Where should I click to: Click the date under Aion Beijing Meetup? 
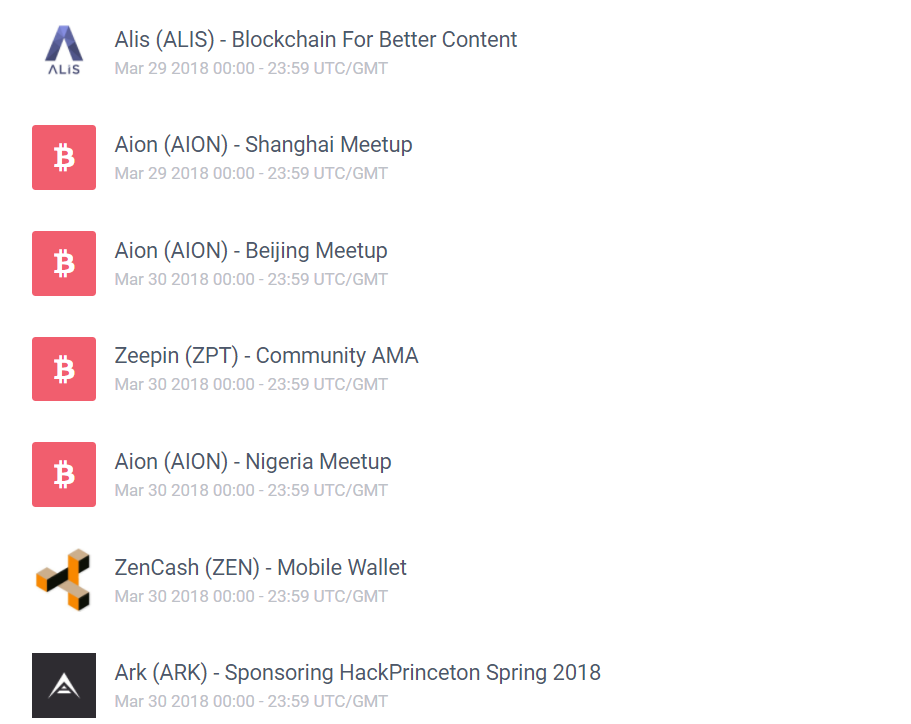[251, 280]
